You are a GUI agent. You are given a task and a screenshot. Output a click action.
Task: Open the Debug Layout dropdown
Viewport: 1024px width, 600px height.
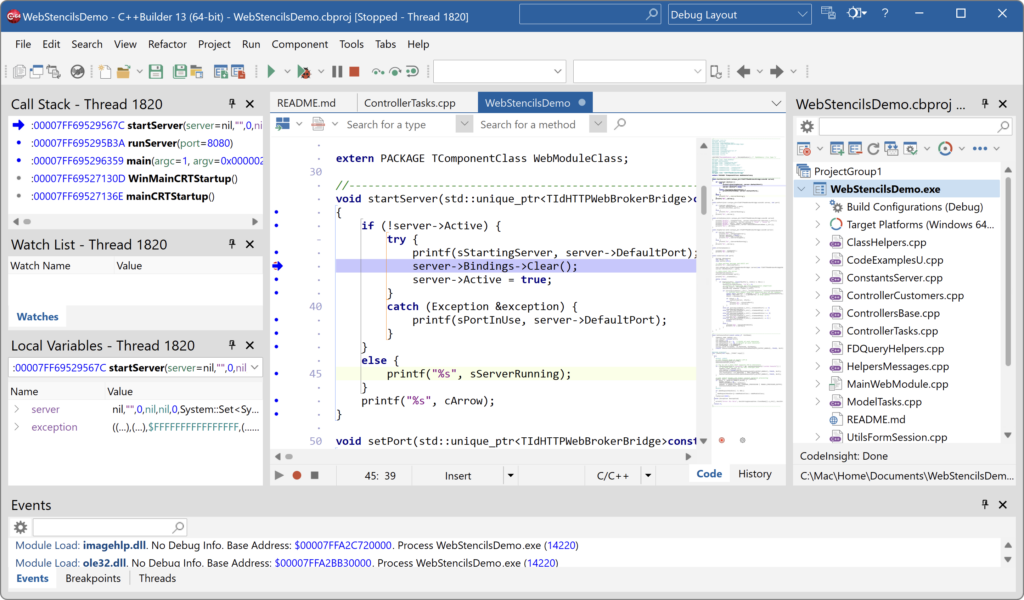click(802, 14)
